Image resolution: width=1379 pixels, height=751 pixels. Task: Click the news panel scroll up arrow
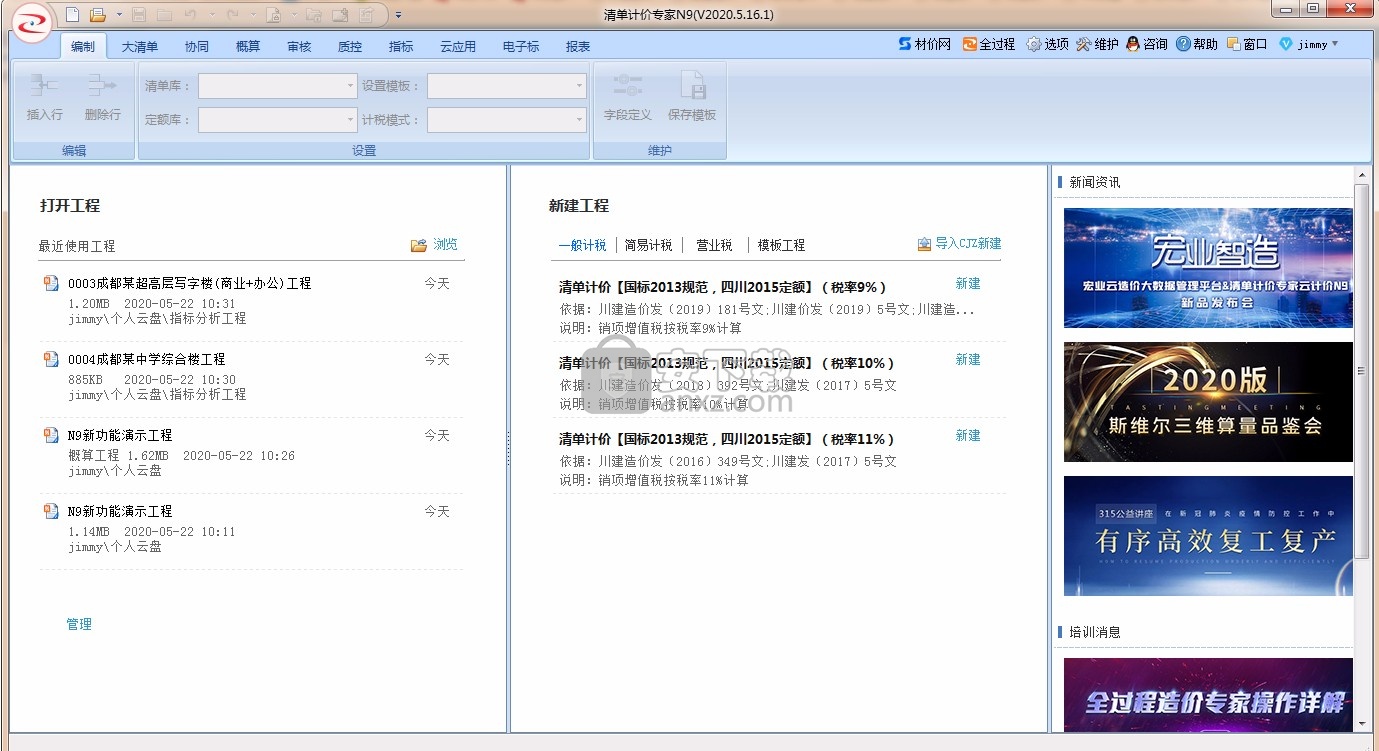click(x=1362, y=176)
